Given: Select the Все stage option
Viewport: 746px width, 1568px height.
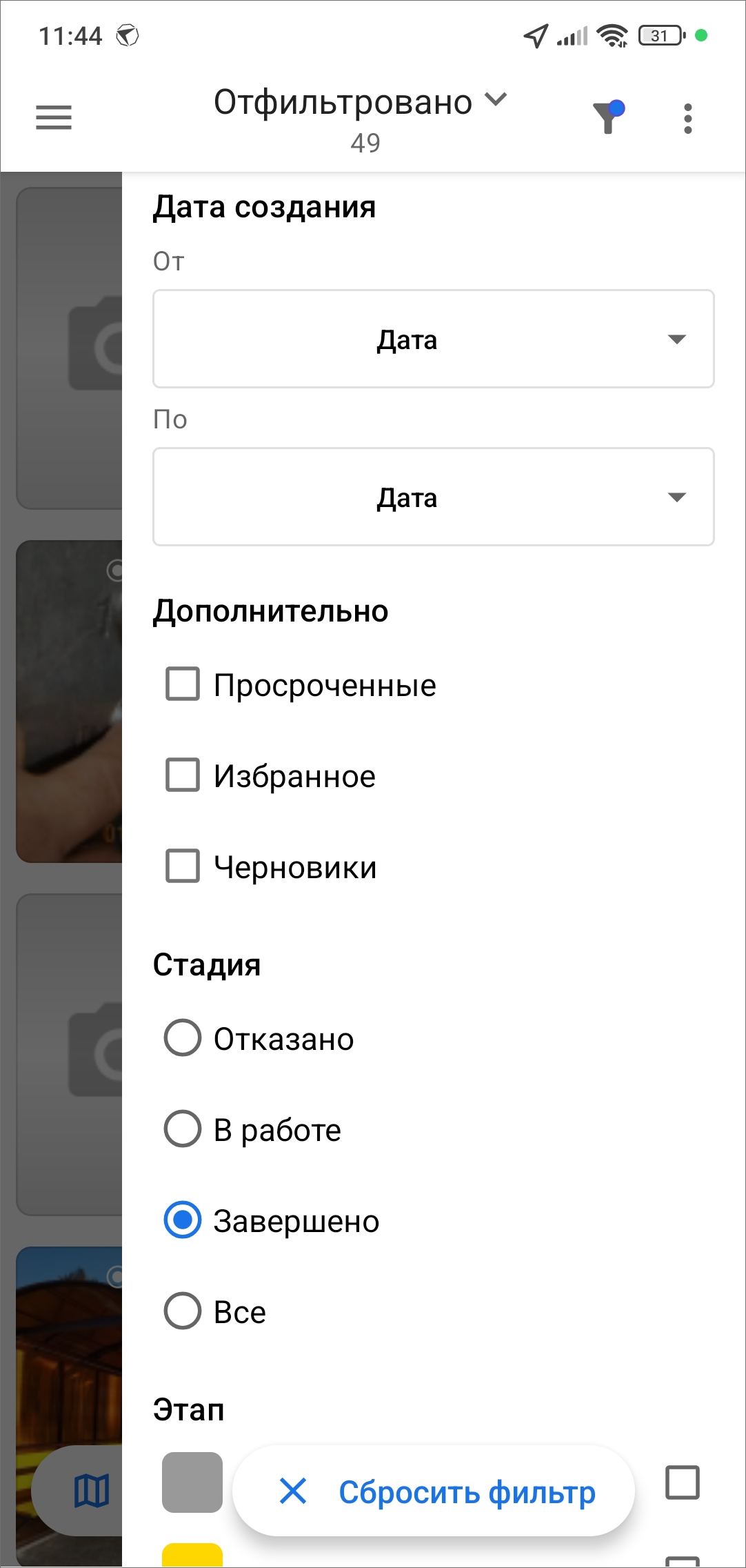Looking at the screenshot, I should [x=183, y=1311].
